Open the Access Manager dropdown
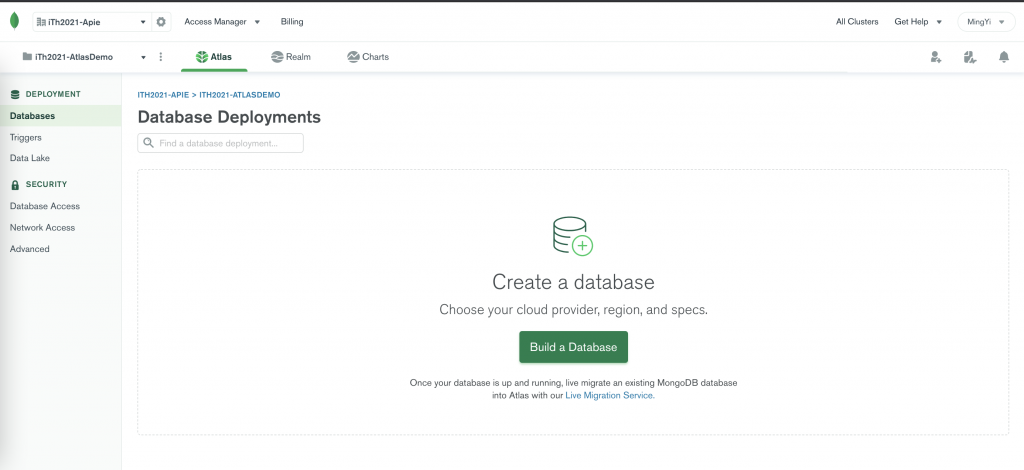The width and height of the screenshot is (1024, 470). coord(222,21)
